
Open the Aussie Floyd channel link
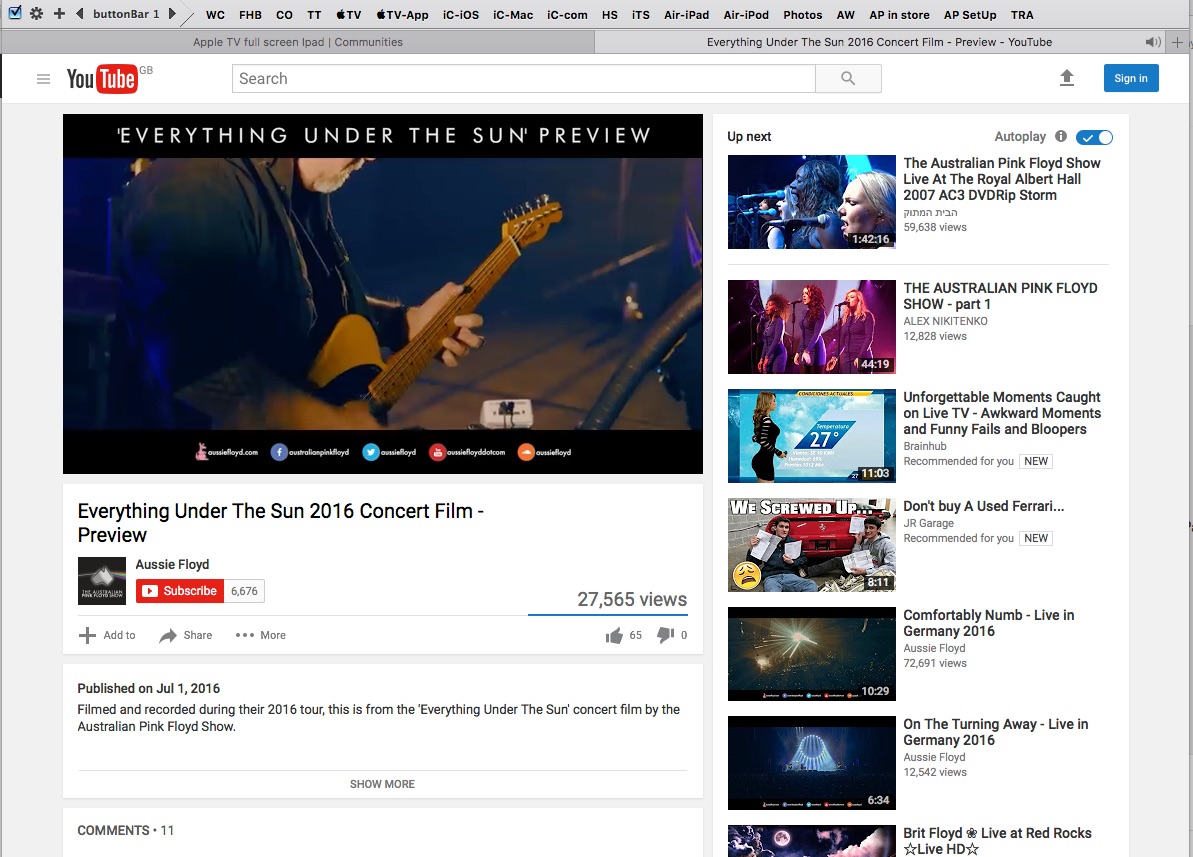tap(172, 564)
